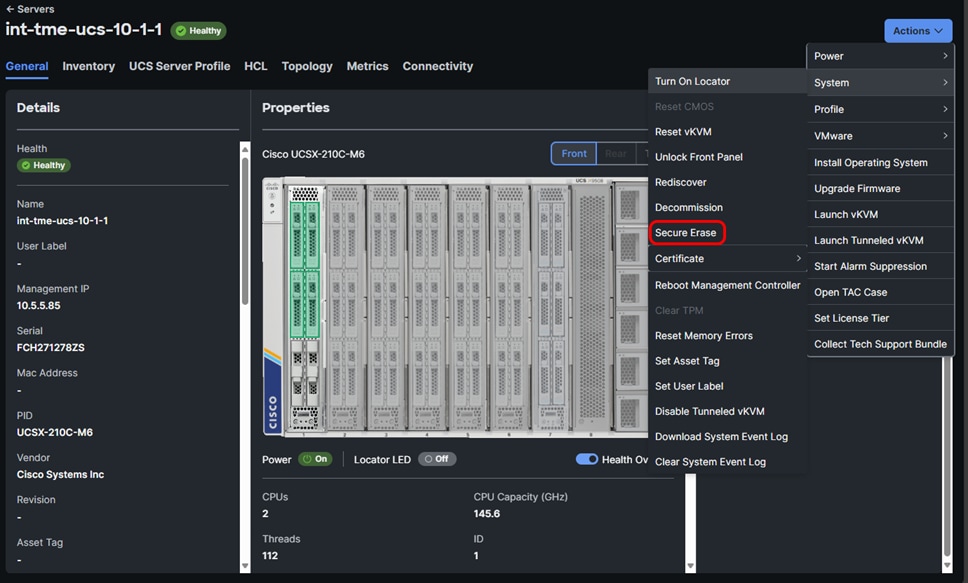Viewport: 968px width, 583px height.
Task: Click Details panel scroll-down arrow
Action: (245, 566)
